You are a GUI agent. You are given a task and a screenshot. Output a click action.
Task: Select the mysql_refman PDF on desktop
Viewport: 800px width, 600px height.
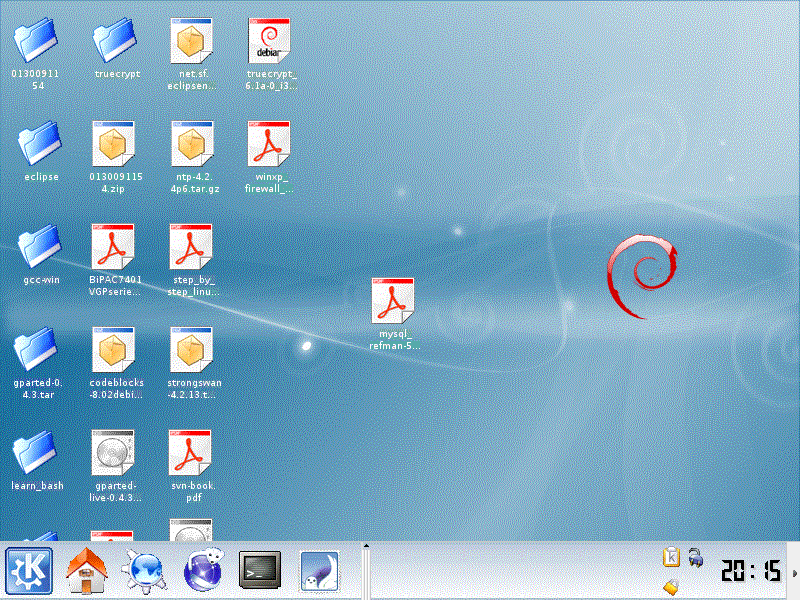[392, 301]
